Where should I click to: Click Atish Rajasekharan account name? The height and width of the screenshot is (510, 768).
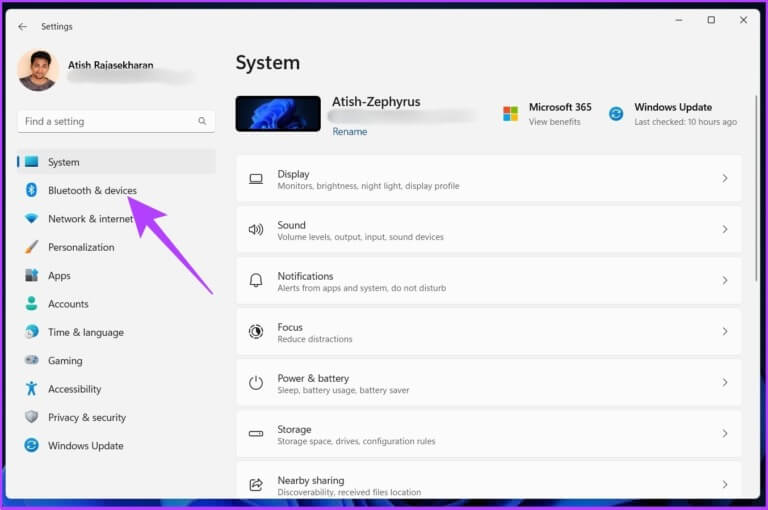coord(111,65)
